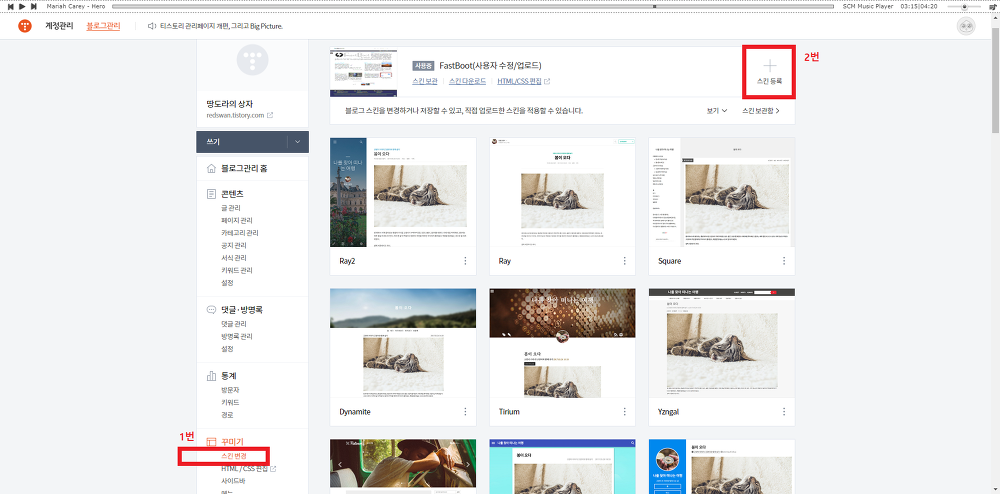Open 공지 관리

click(x=233, y=245)
